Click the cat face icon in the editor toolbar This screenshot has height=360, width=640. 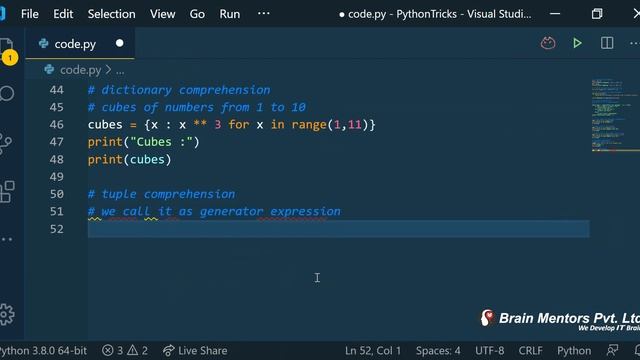(x=548, y=43)
